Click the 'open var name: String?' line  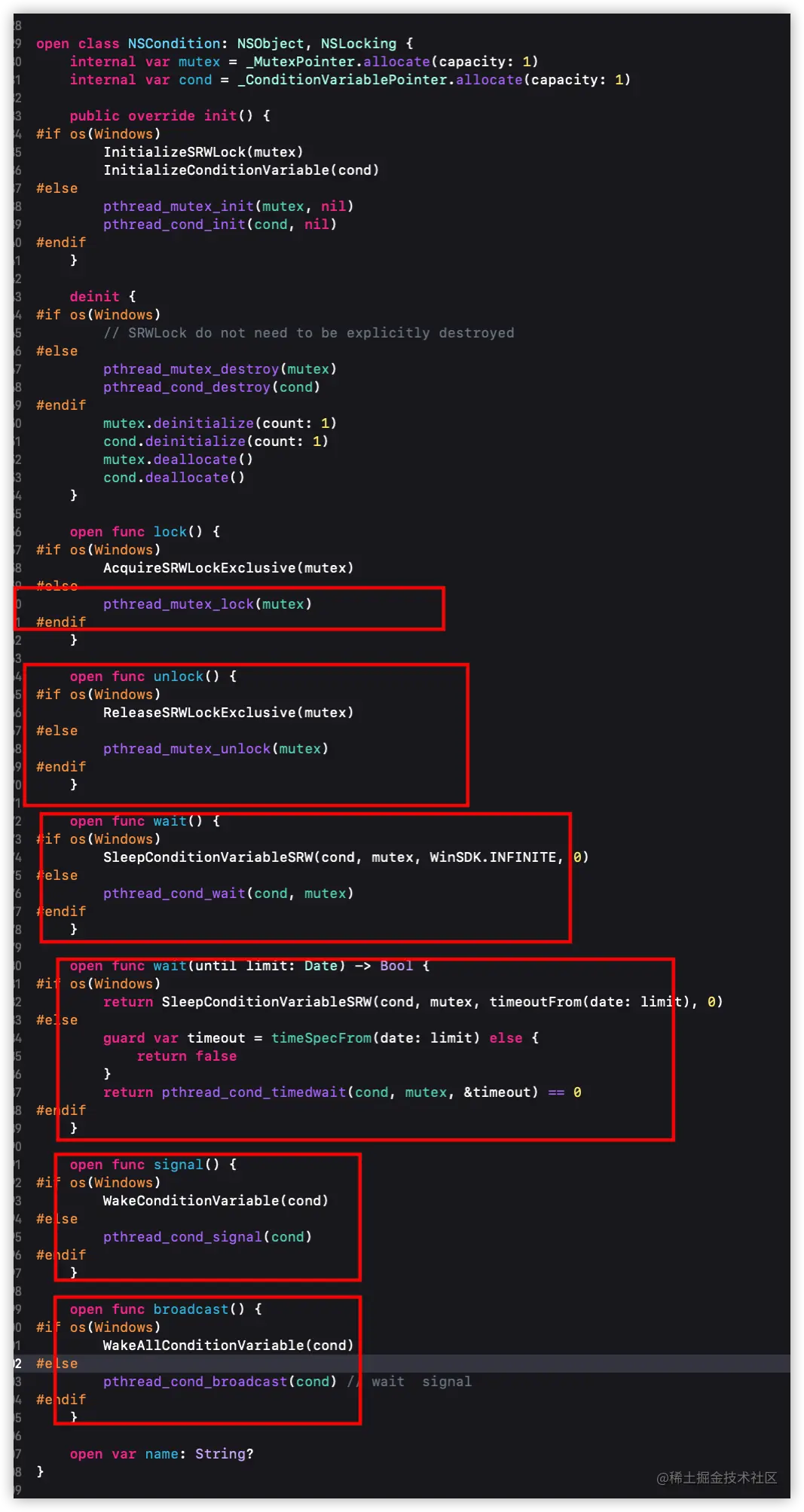pyautogui.click(x=161, y=1454)
